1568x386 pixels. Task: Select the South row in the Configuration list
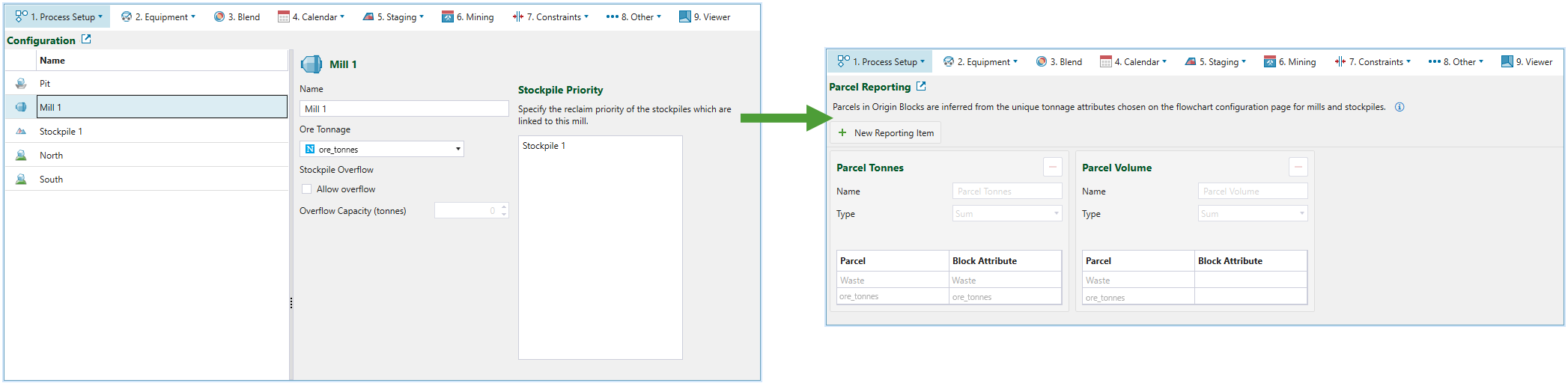tap(51, 180)
